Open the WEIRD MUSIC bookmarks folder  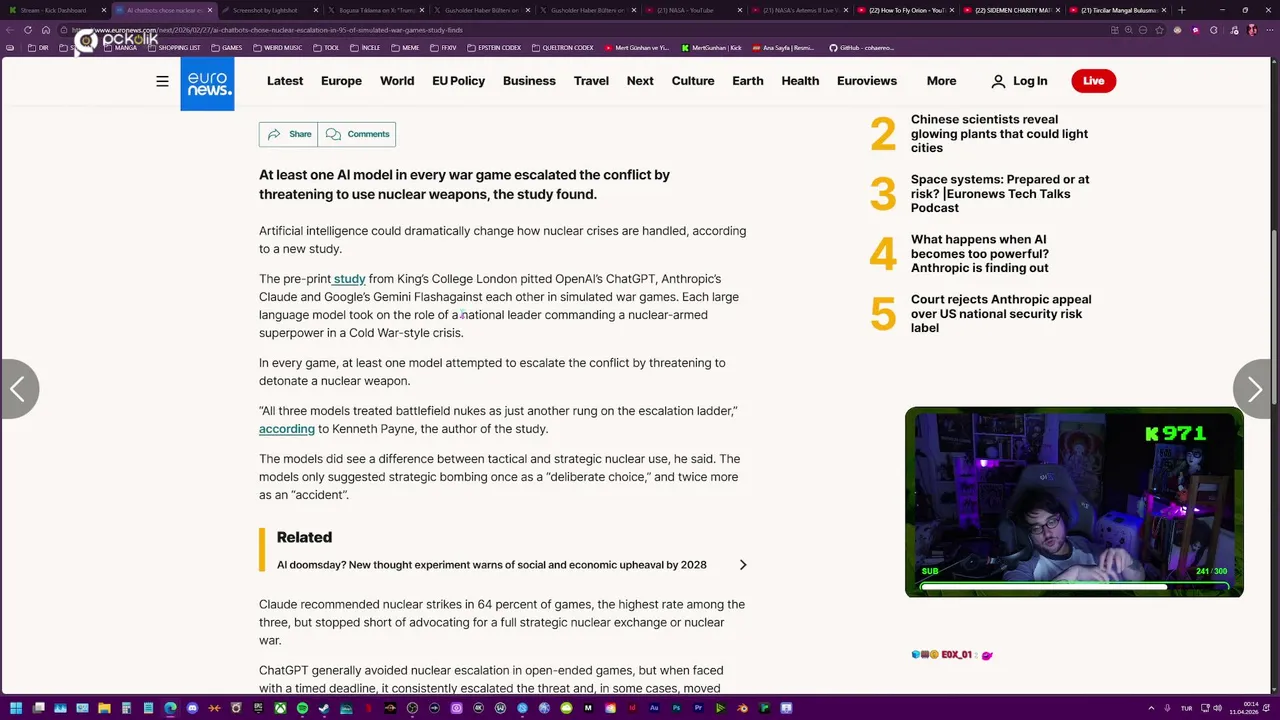coord(277,48)
